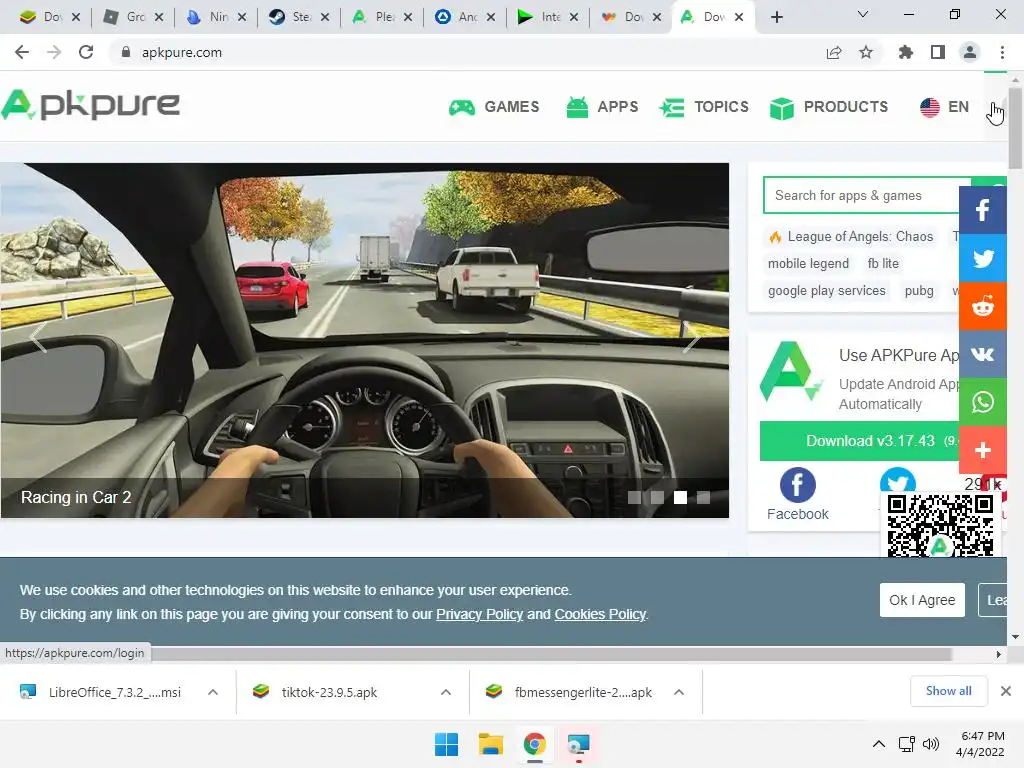Open the Cookies Policy link
The width and height of the screenshot is (1024, 768).
pos(600,615)
